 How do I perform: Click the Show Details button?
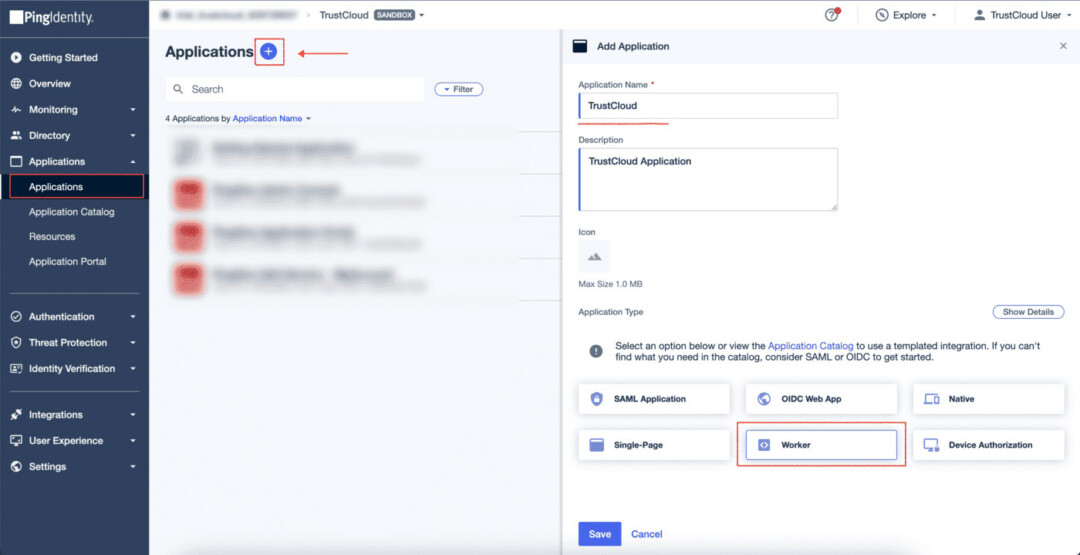[x=1028, y=312]
